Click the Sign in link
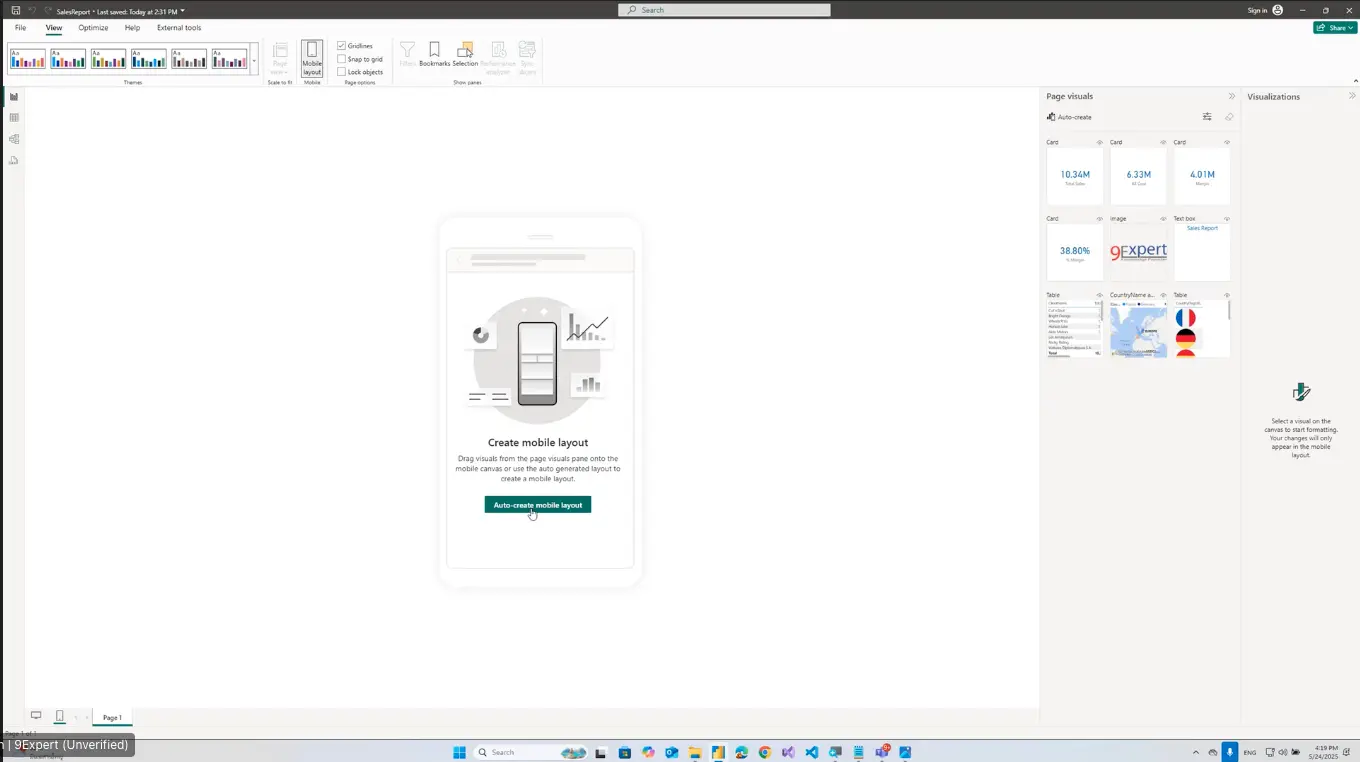The width and height of the screenshot is (1360, 762). tap(1257, 10)
